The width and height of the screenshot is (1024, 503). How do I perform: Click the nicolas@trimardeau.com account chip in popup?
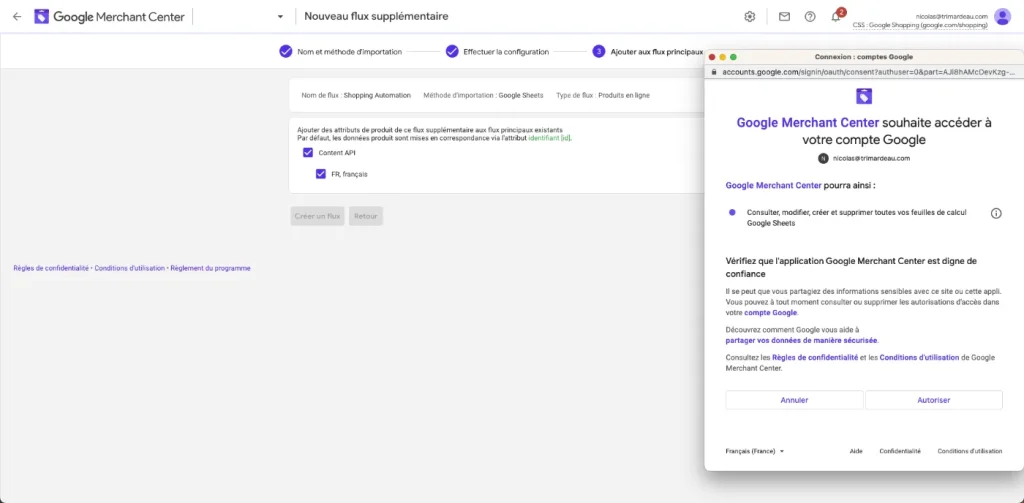pyautogui.click(x=864, y=158)
